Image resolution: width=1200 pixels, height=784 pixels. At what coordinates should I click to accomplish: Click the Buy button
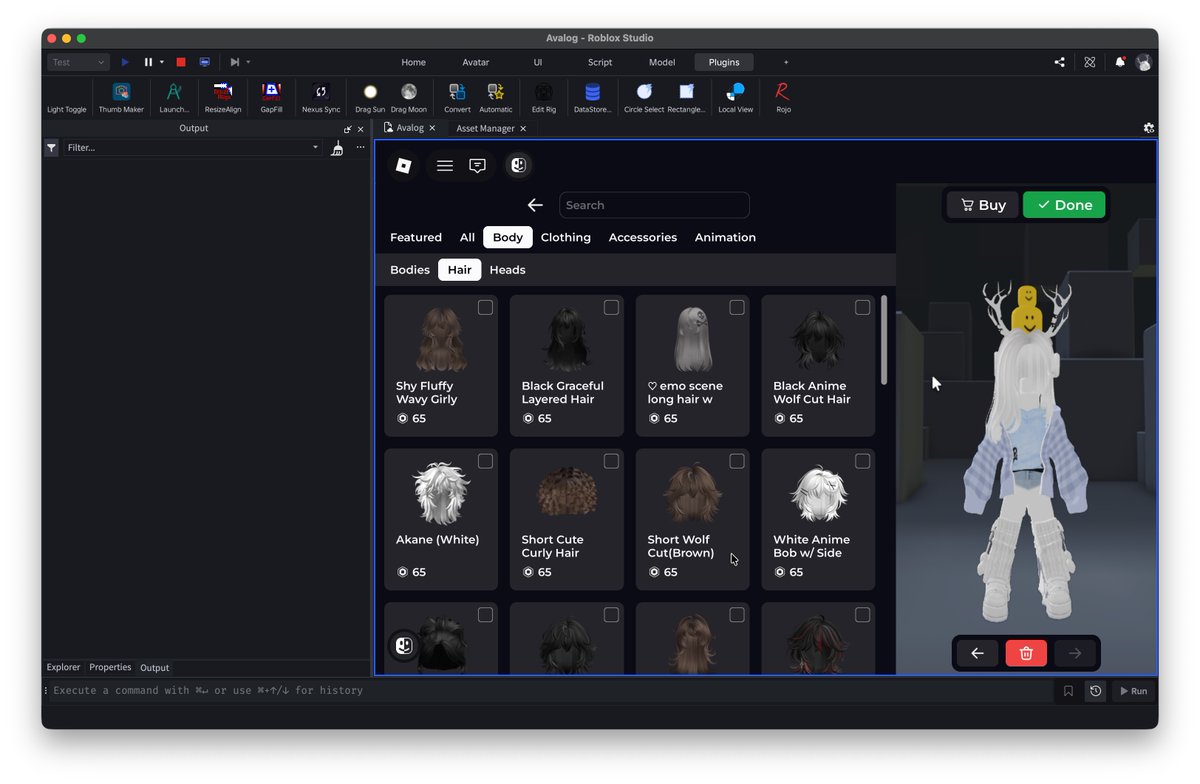(983, 205)
